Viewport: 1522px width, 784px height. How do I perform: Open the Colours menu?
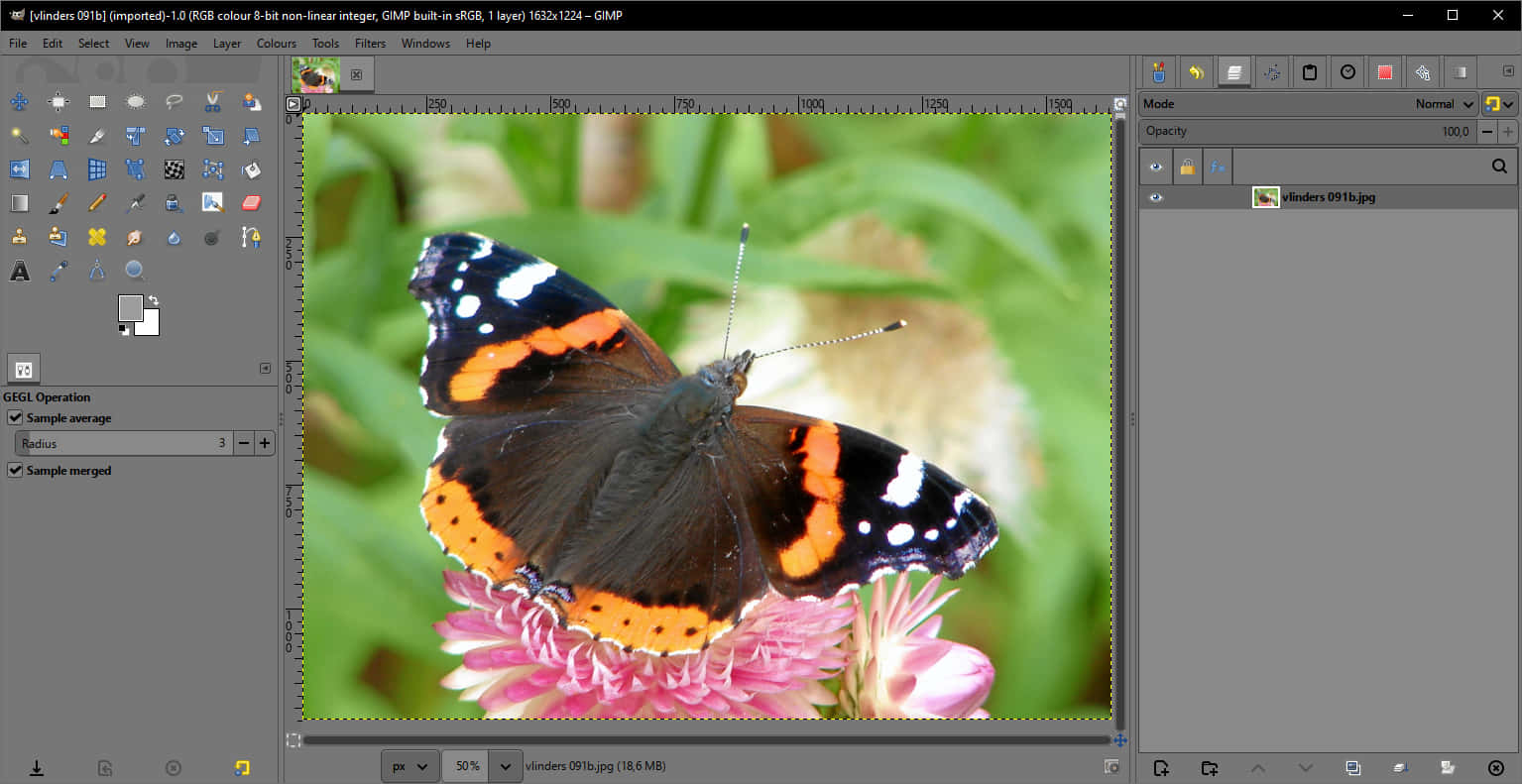tap(276, 44)
